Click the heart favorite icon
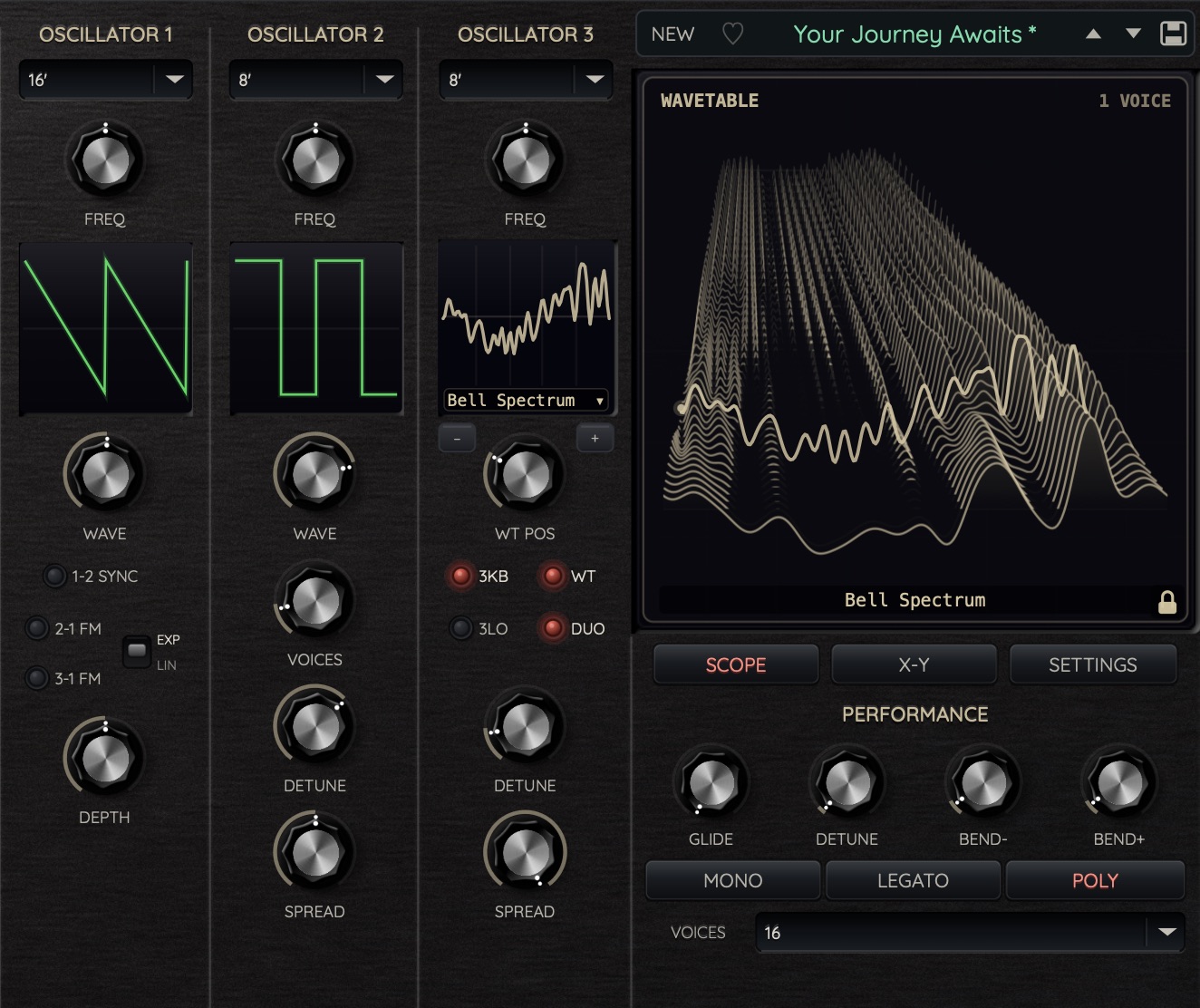This screenshot has width=1200, height=1008. [732, 34]
